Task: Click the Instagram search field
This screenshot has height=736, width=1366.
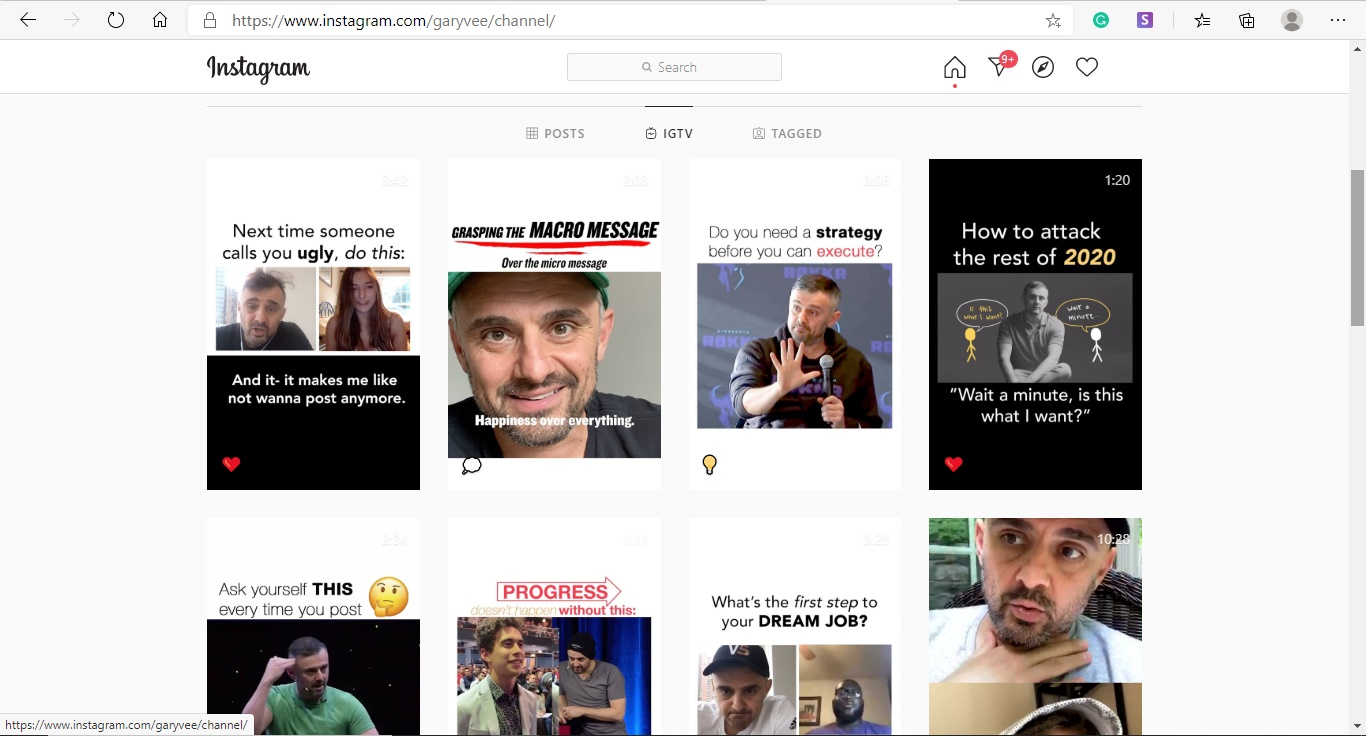Action: coord(674,67)
